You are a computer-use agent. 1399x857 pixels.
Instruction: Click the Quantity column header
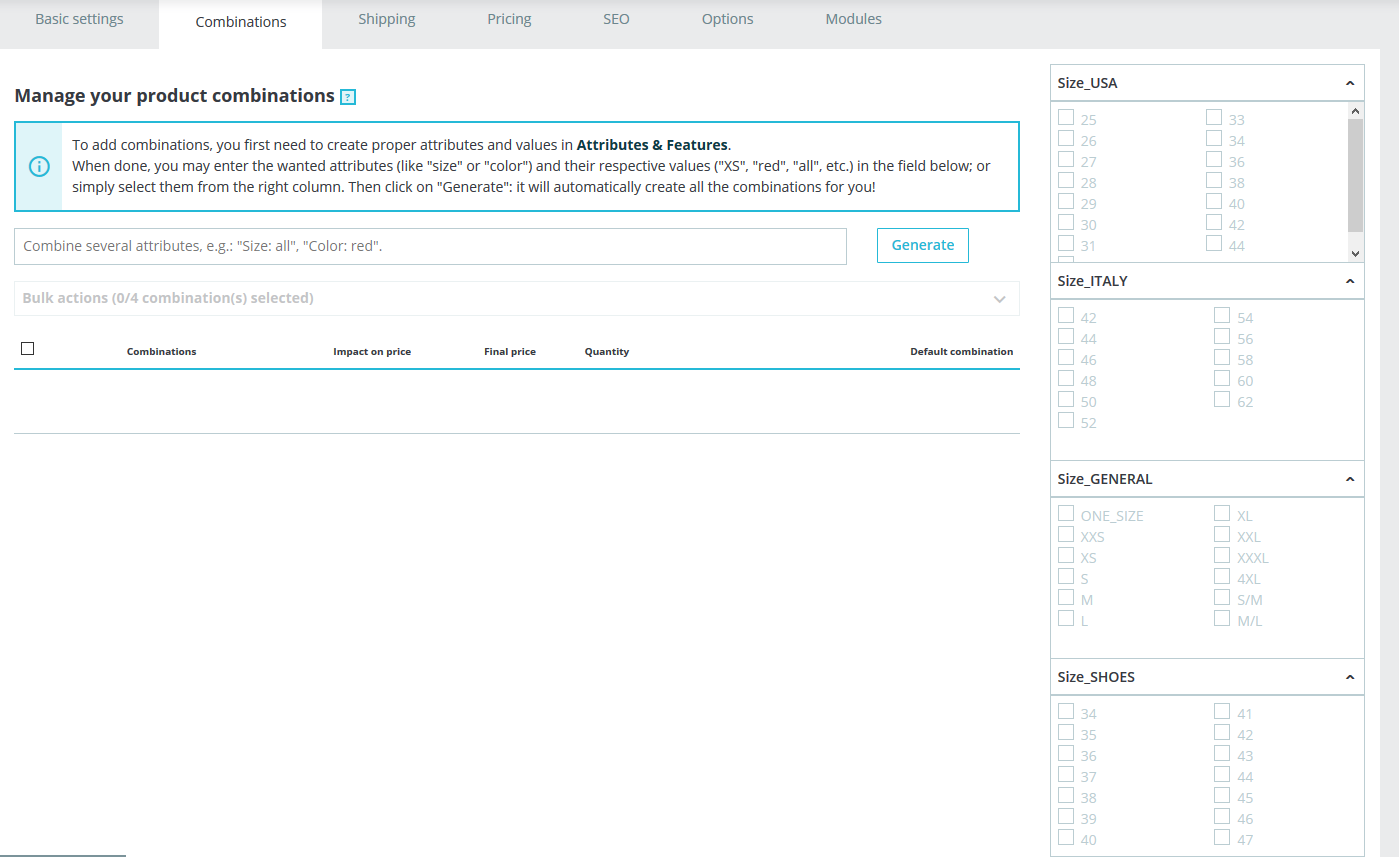click(x=607, y=352)
